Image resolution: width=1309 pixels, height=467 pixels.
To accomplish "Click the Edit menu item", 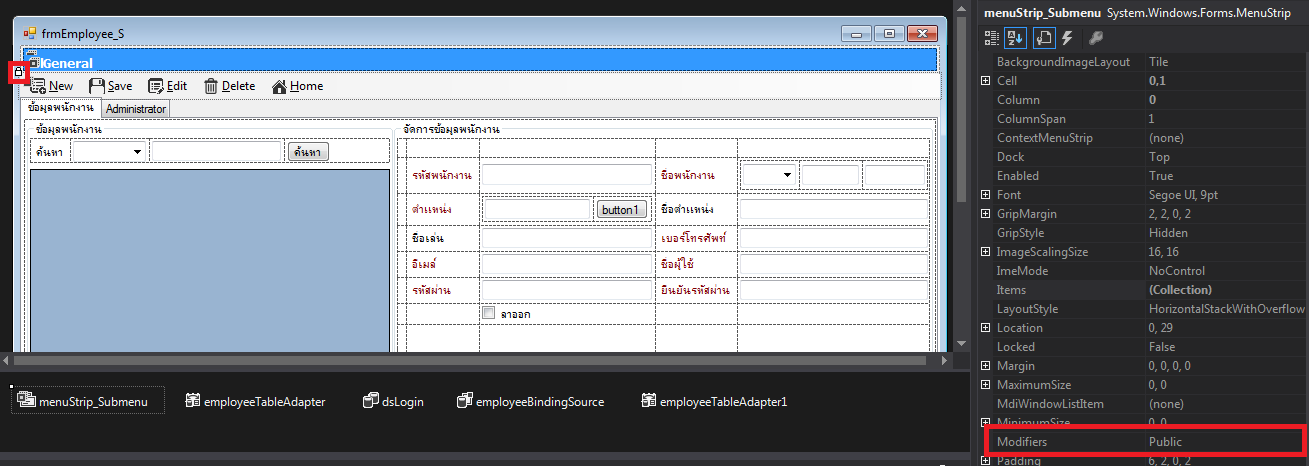I will pyautogui.click(x=167, y=86).
